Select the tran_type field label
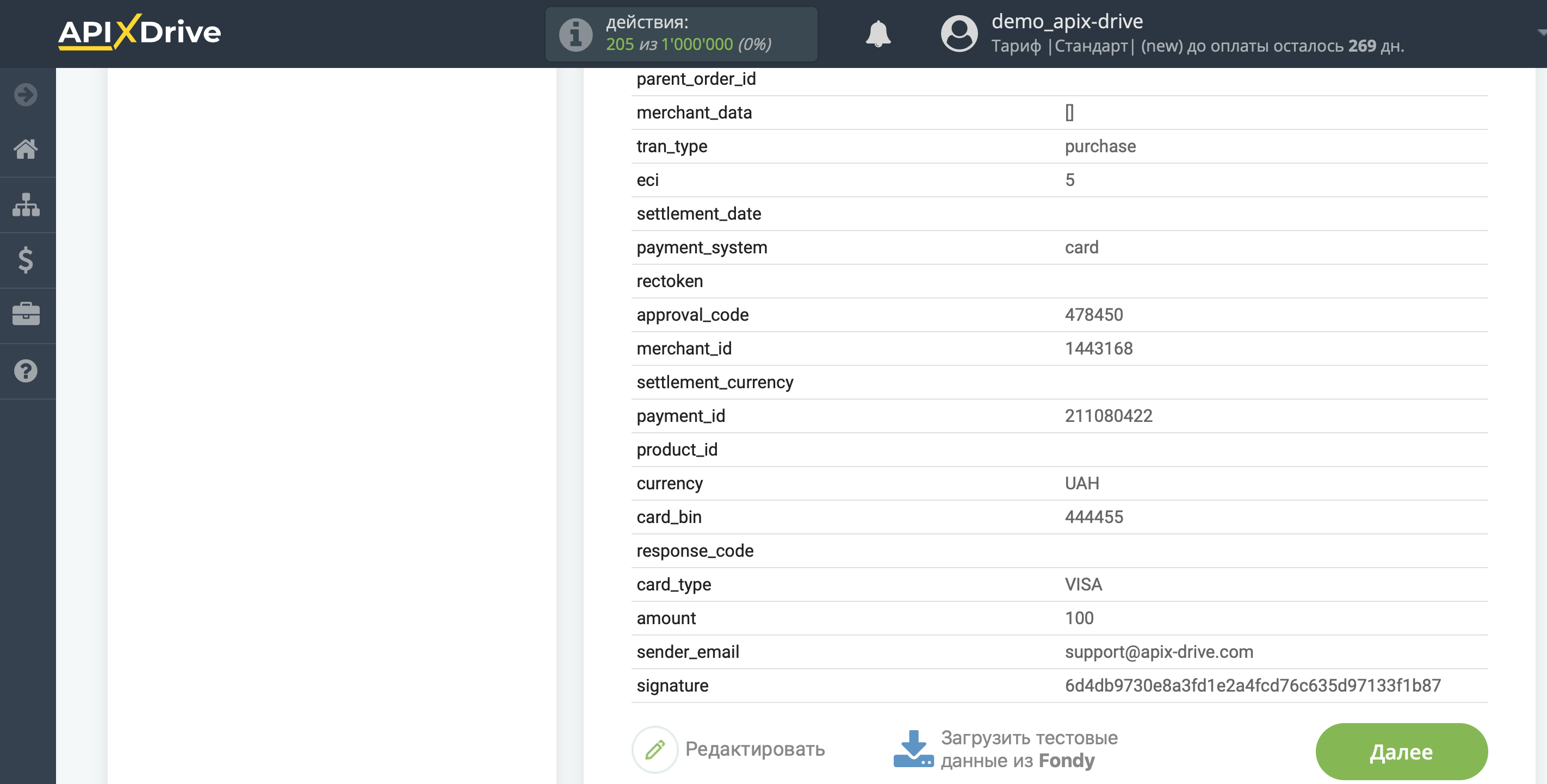 point(672,146)
